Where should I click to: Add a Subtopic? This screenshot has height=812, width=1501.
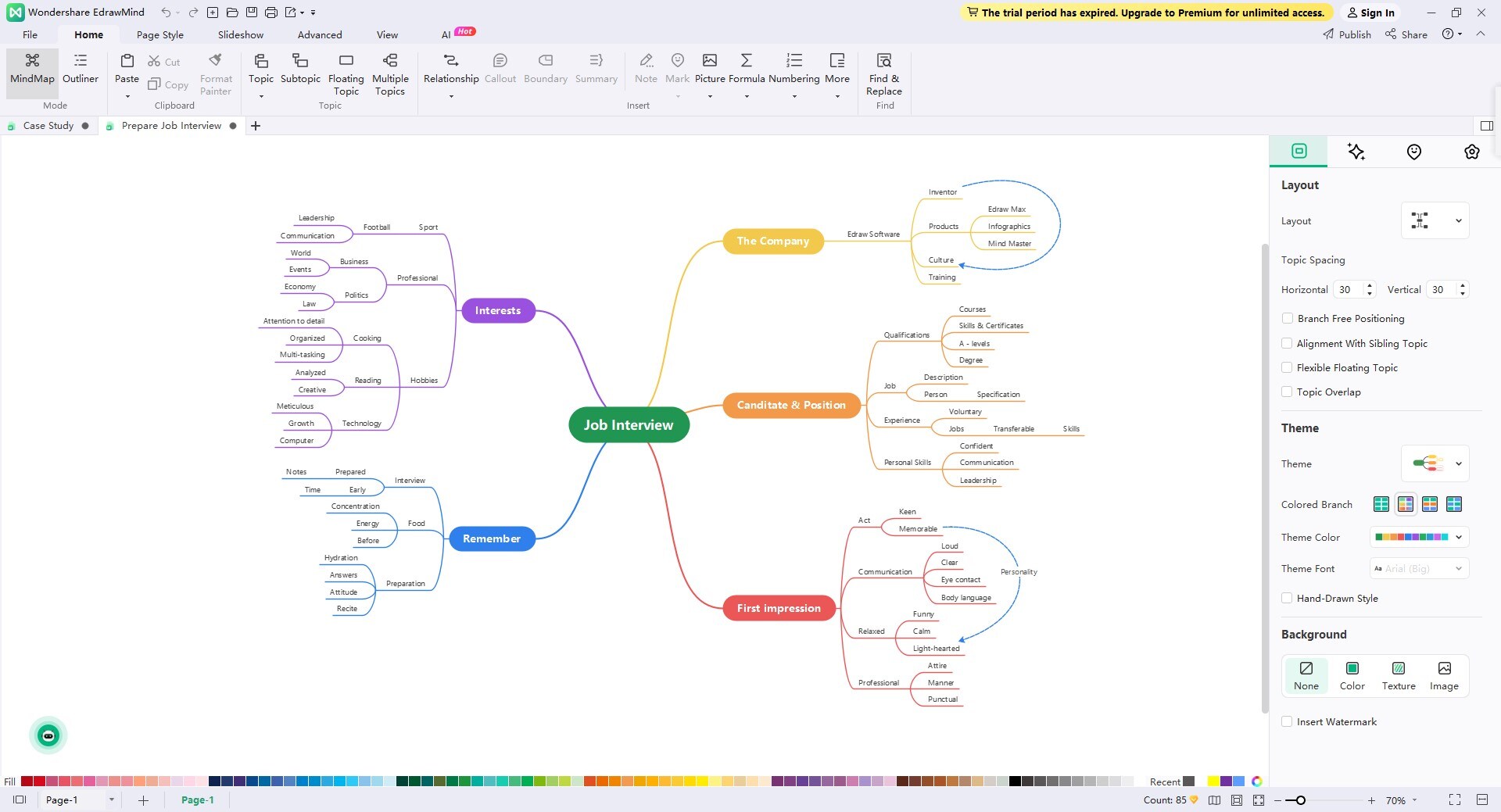(x=300, y=69)
